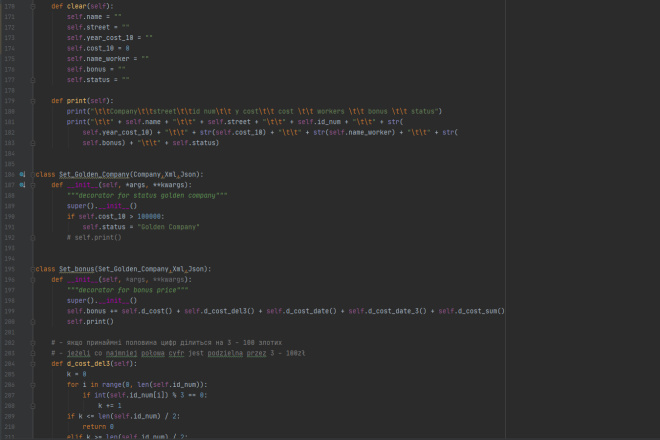660x440 pixels.
Task: Collapse the d_cost_del3 method fold marker
Action: [33, 364]
